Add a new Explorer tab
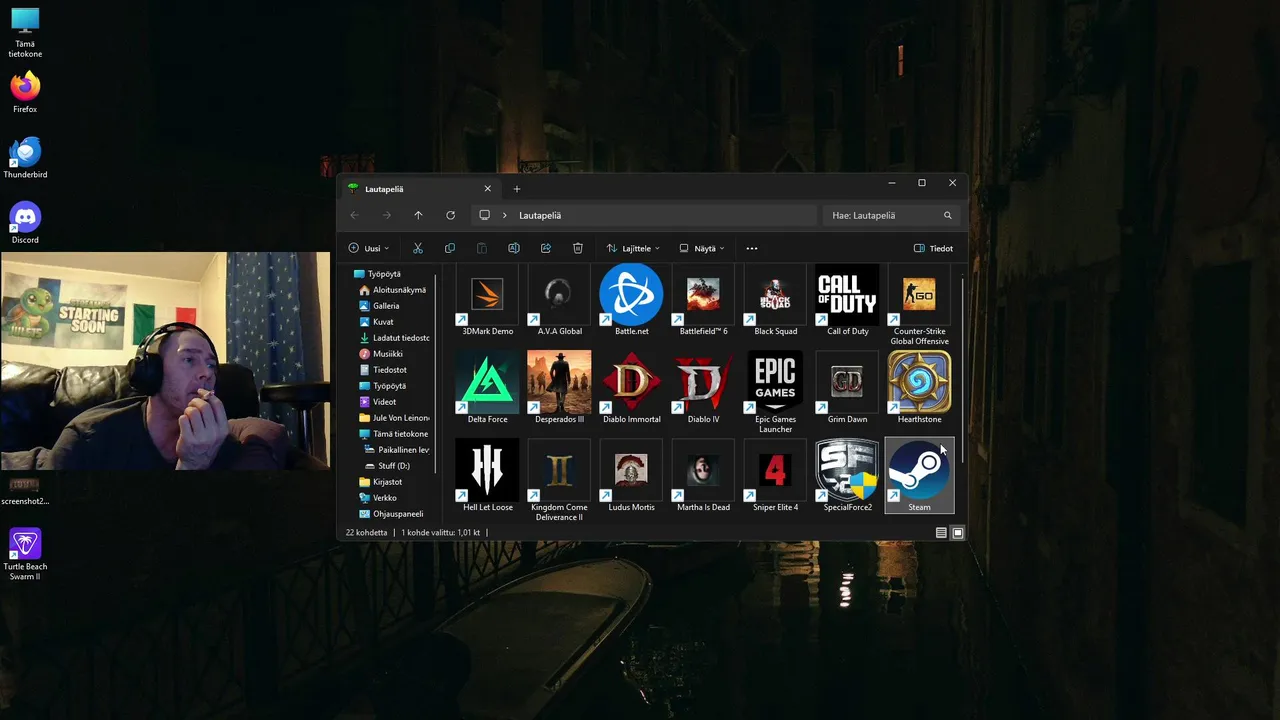 517,189
